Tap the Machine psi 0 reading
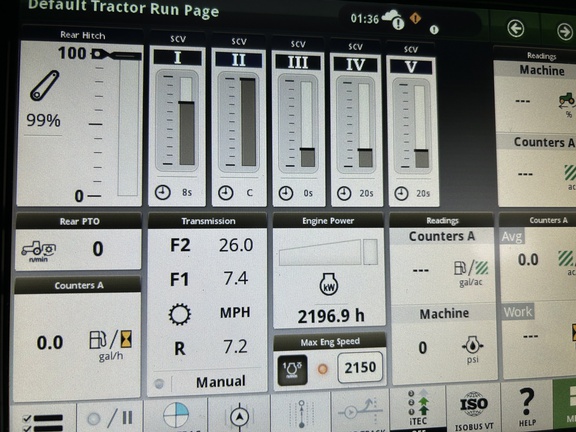Screen dimensions: 576x432 click(x=422, y=348)
